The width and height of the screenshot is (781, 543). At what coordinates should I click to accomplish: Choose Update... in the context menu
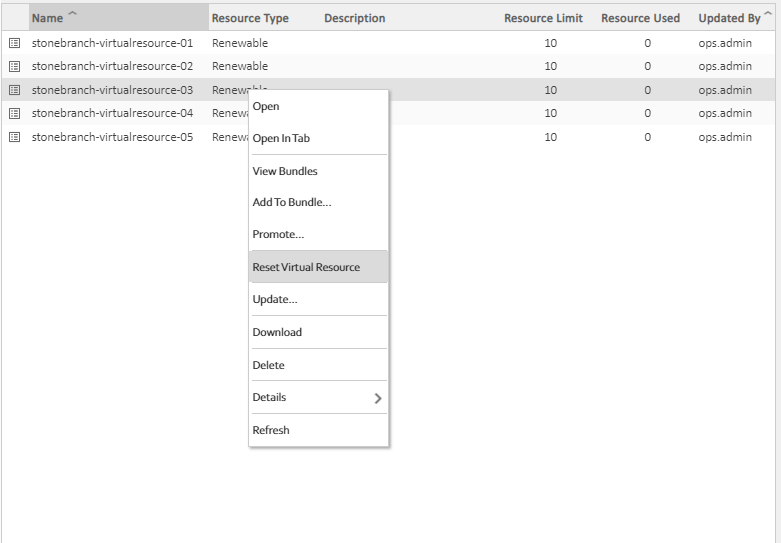point(275,299)
